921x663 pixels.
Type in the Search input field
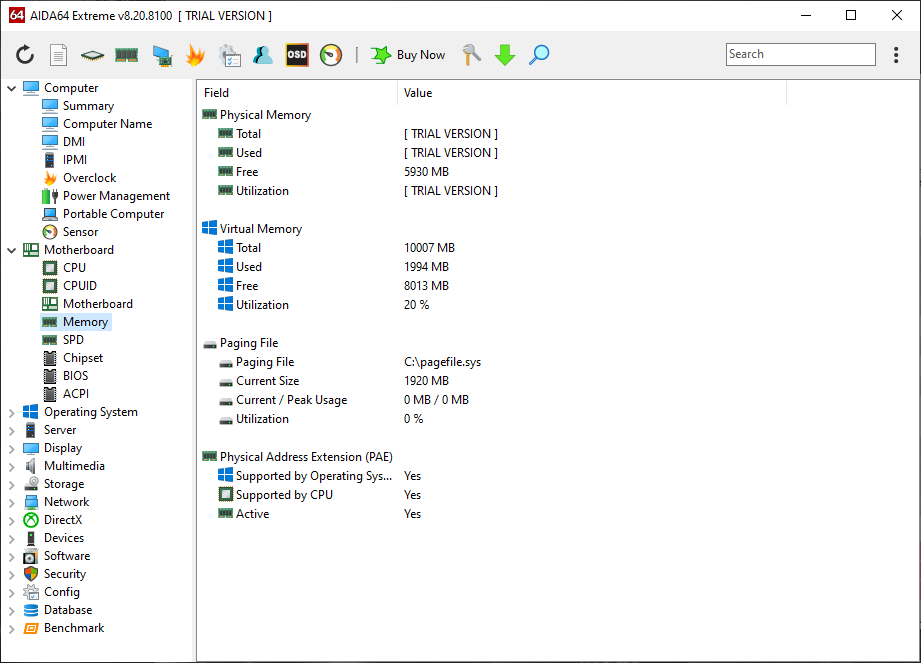coord(800,55)
